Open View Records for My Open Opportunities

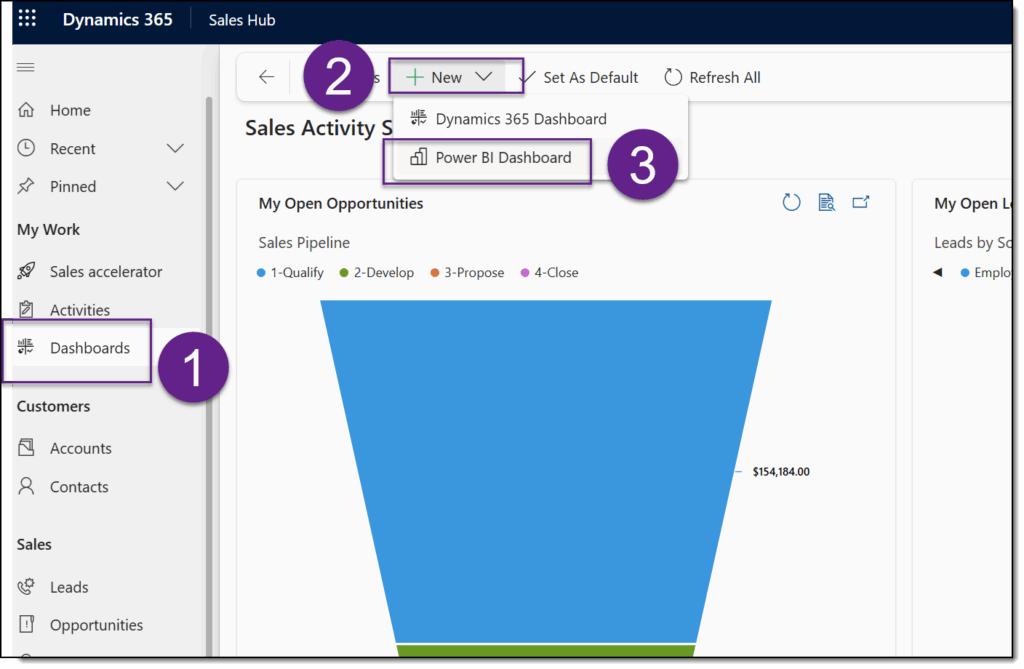826,201
